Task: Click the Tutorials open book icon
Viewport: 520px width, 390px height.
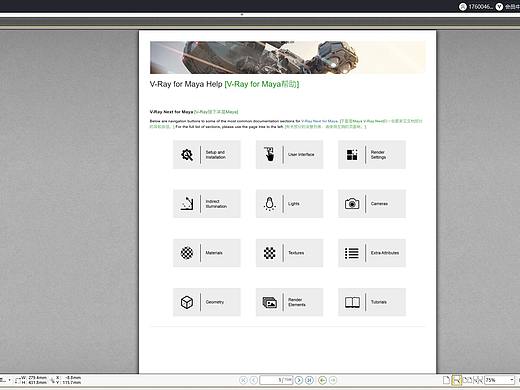Action: coord(352,302)
